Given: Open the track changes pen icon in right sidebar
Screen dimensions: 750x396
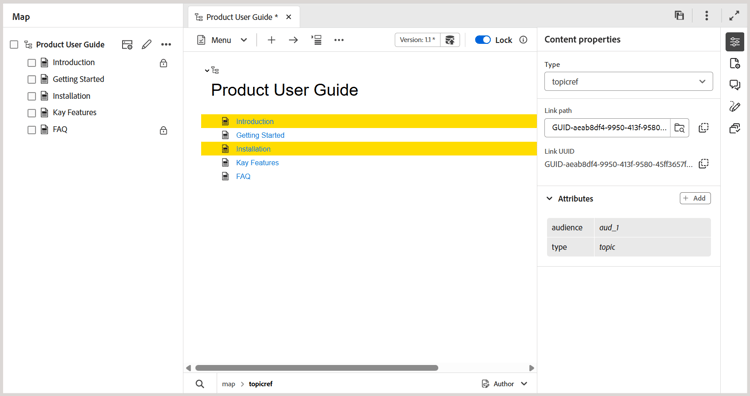Looking at the screenshot, I should pos(735,106).
